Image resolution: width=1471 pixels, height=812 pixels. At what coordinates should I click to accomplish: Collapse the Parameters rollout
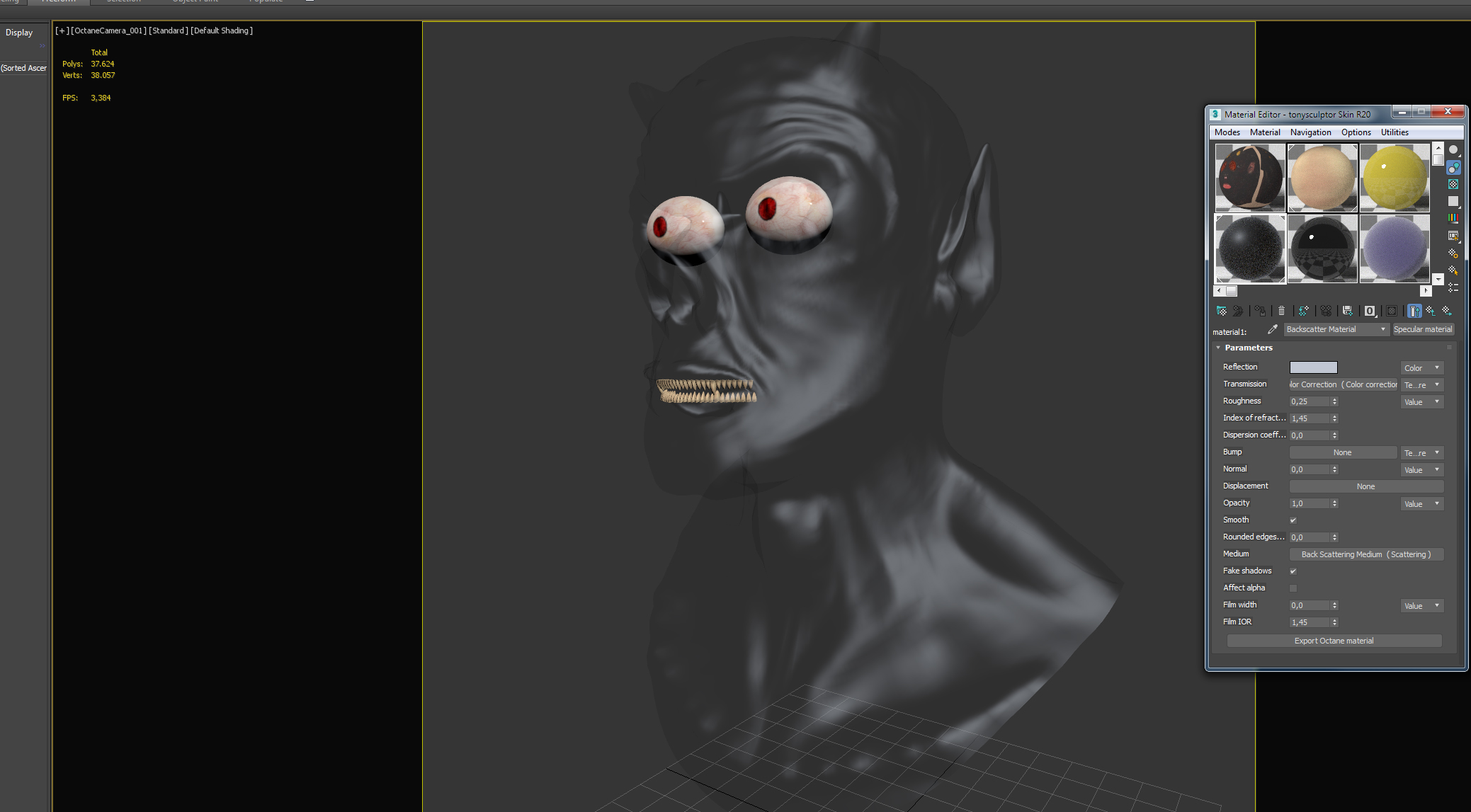[x=1219, y=348]
